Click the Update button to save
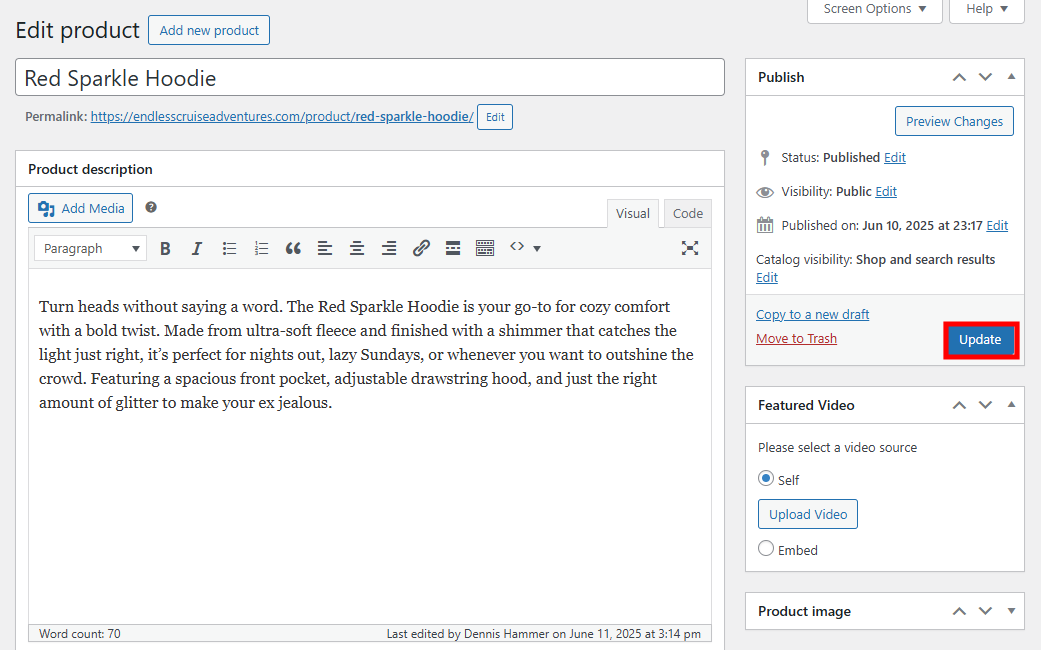Screen dimensions: 1041x650 [x=980, y=339]
